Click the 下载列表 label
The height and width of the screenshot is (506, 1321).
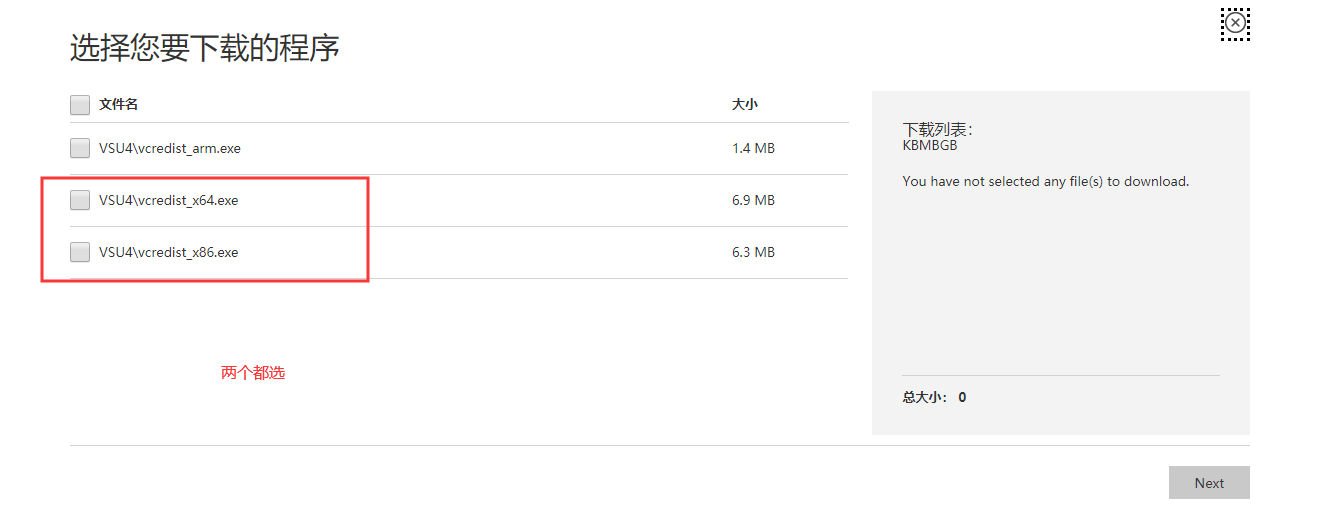tap(937, 129)
